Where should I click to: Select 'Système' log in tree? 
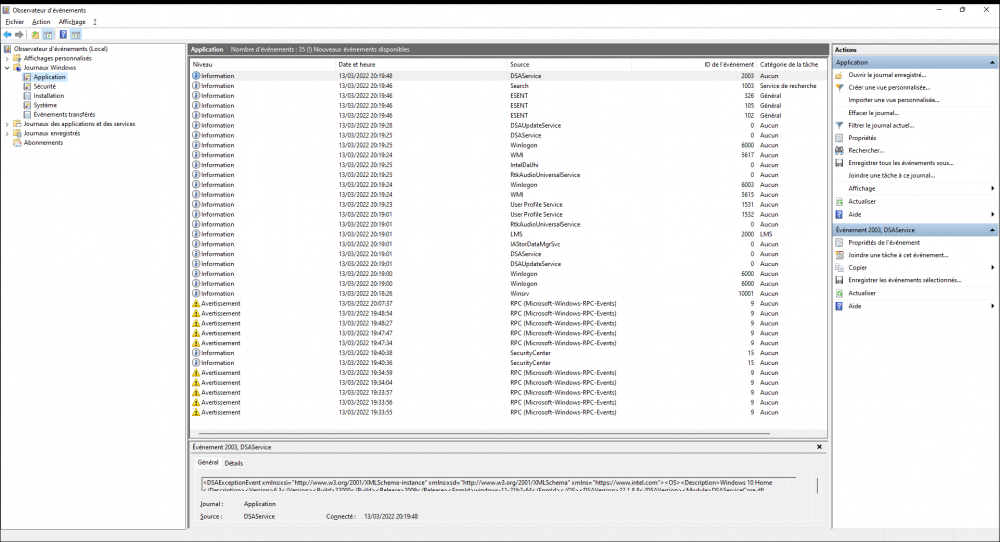click(x=45, y=105)
